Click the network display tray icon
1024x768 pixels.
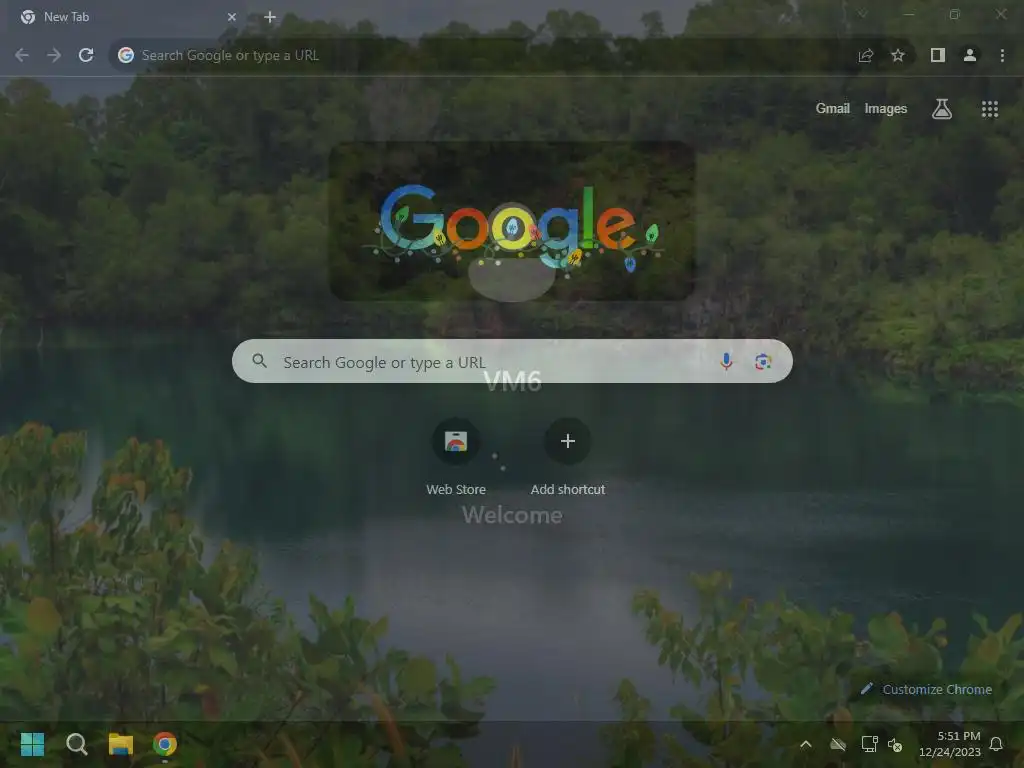[869, 744]
